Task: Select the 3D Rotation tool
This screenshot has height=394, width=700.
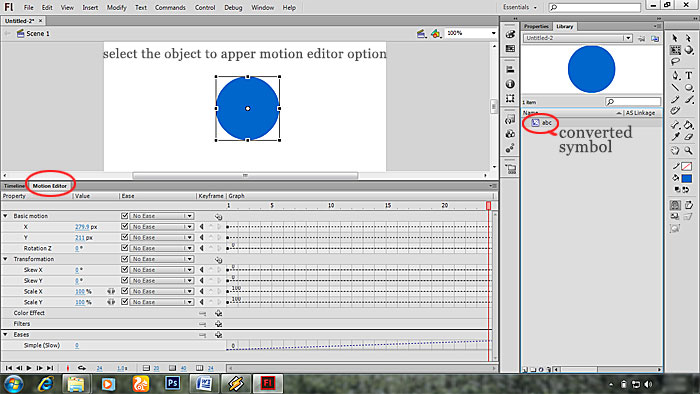Action: pos(689,50)
